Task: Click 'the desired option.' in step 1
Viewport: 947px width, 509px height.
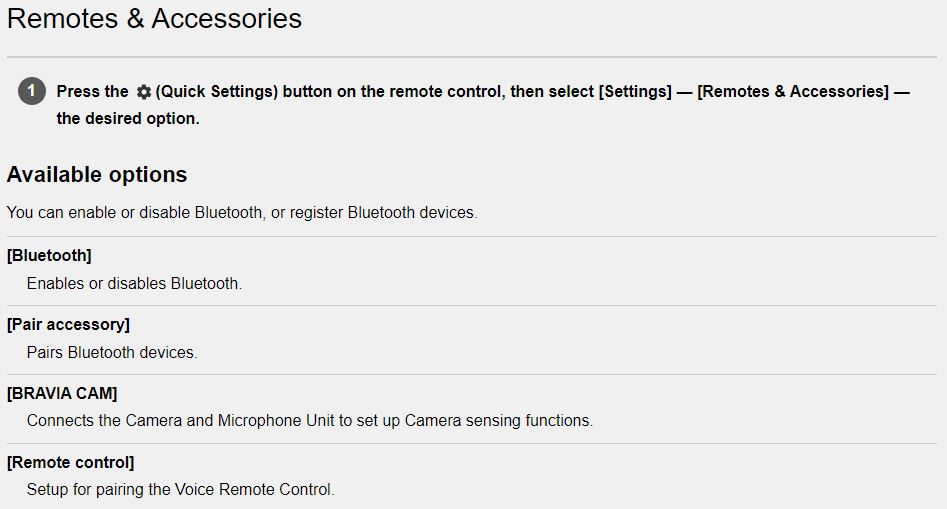Action: click(x=128, y=118)
